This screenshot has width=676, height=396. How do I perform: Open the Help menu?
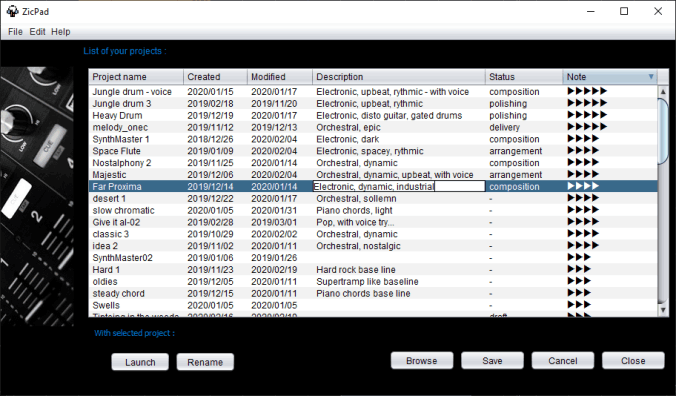[60, 32]
